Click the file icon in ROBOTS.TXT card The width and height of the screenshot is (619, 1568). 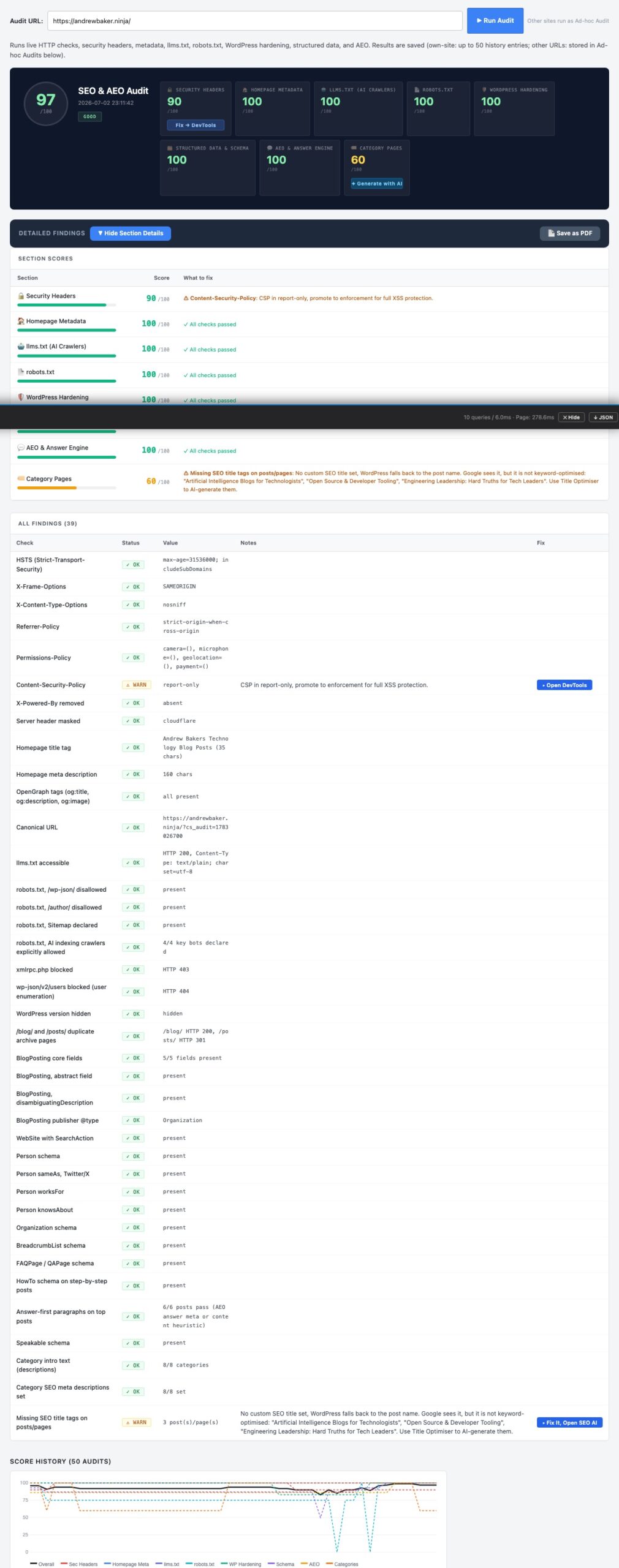tap(417, 90)
